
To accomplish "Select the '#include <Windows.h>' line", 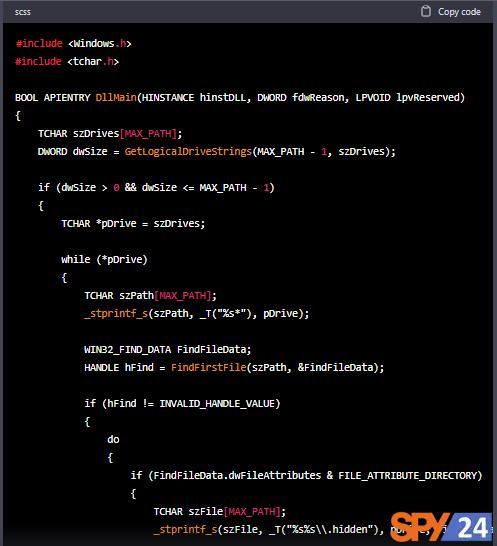I will (x=73, y=43).
